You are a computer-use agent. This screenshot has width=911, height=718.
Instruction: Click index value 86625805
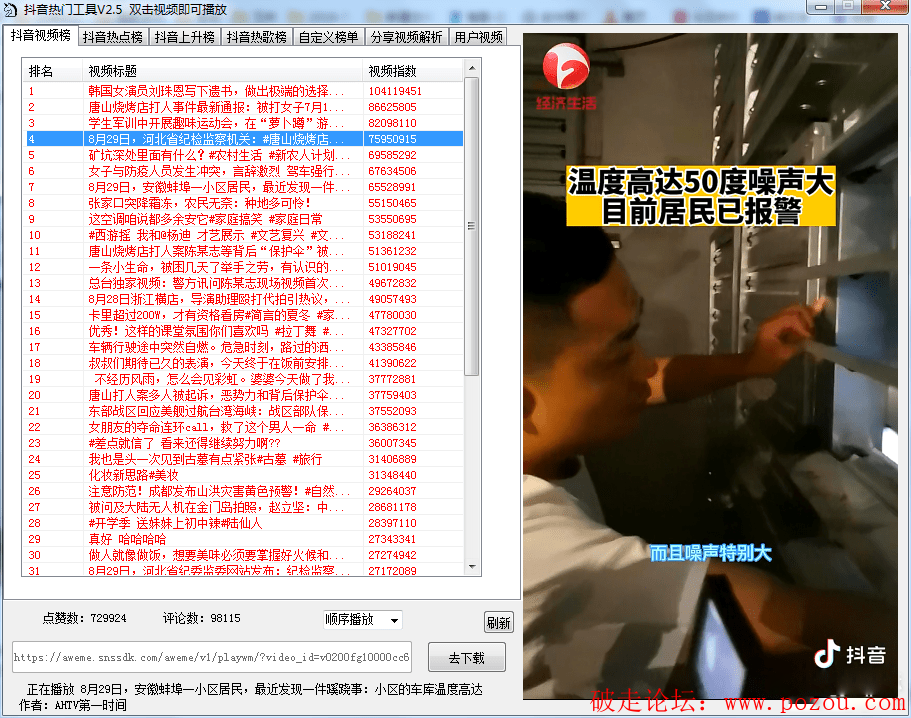tap(392, 107)
